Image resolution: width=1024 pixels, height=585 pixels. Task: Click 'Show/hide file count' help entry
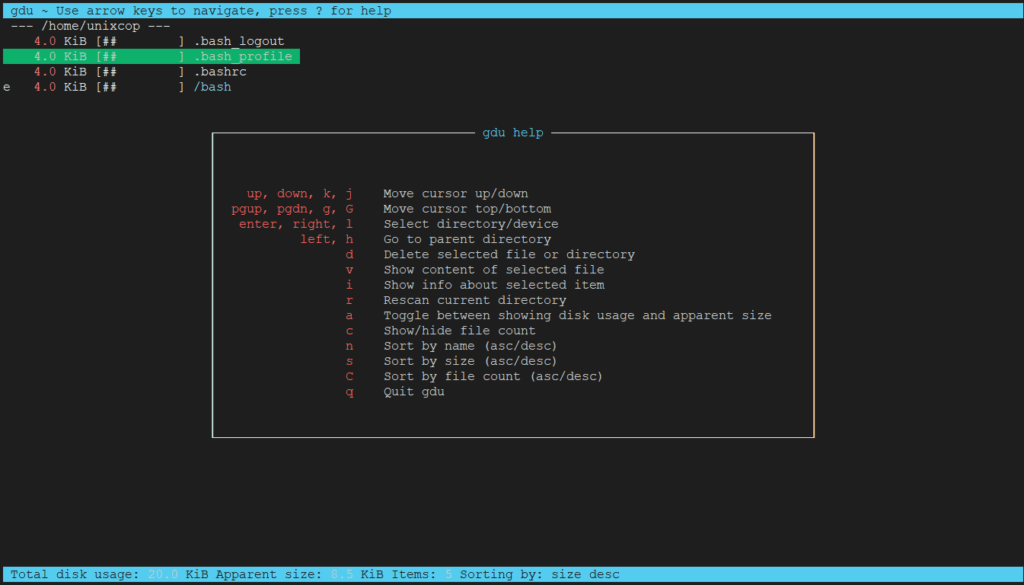(x=459, y=330)
